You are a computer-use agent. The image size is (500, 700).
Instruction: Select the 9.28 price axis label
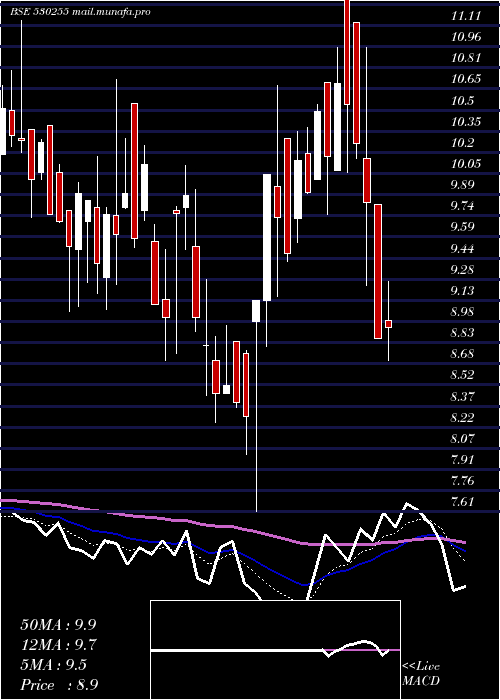coord(463,270)
